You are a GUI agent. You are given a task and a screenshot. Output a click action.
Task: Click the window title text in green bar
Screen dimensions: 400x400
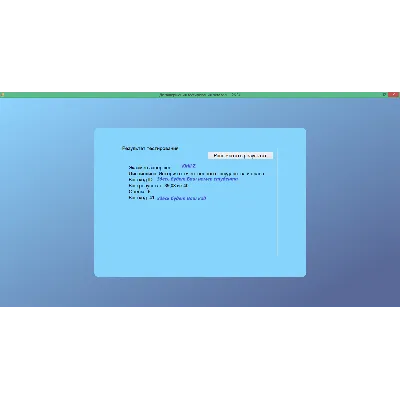coord(199,95)
